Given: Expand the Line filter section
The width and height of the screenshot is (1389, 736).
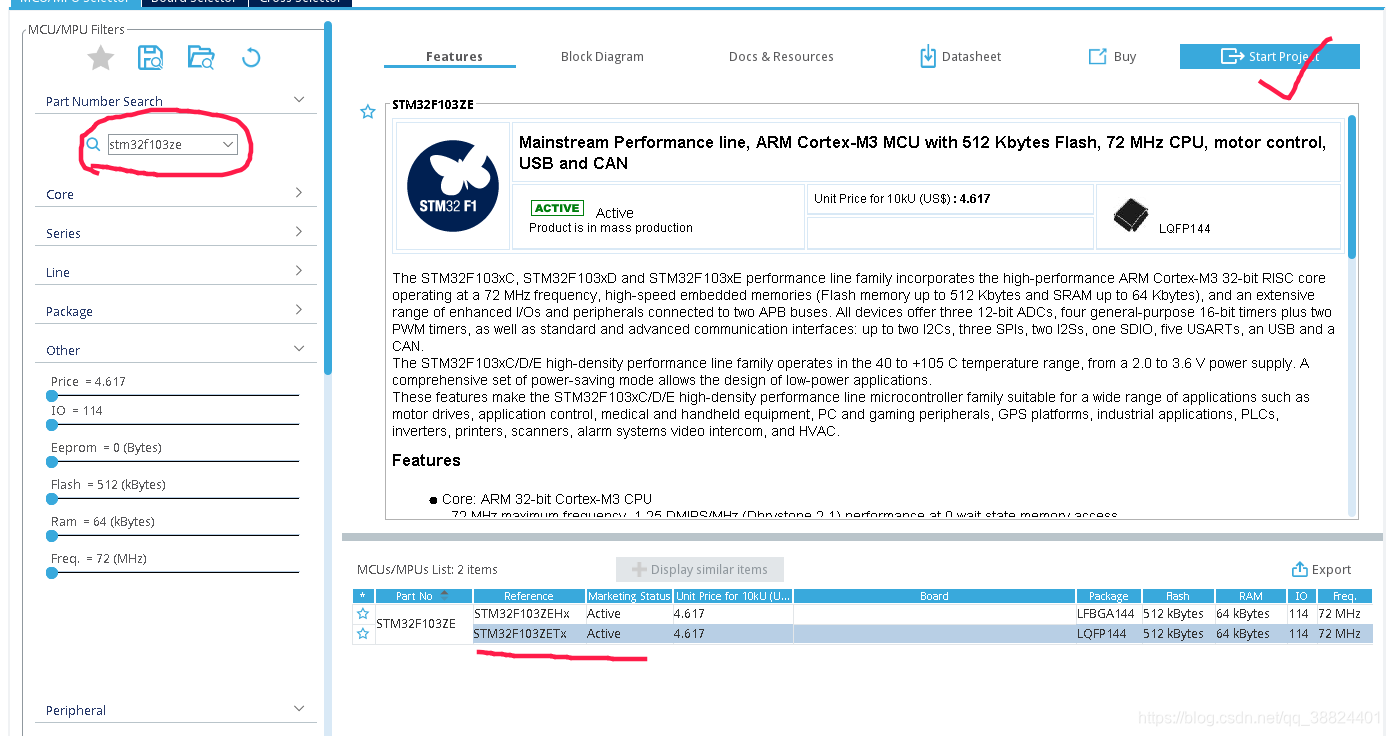Looking at the screenshot, I should [298, 271].
